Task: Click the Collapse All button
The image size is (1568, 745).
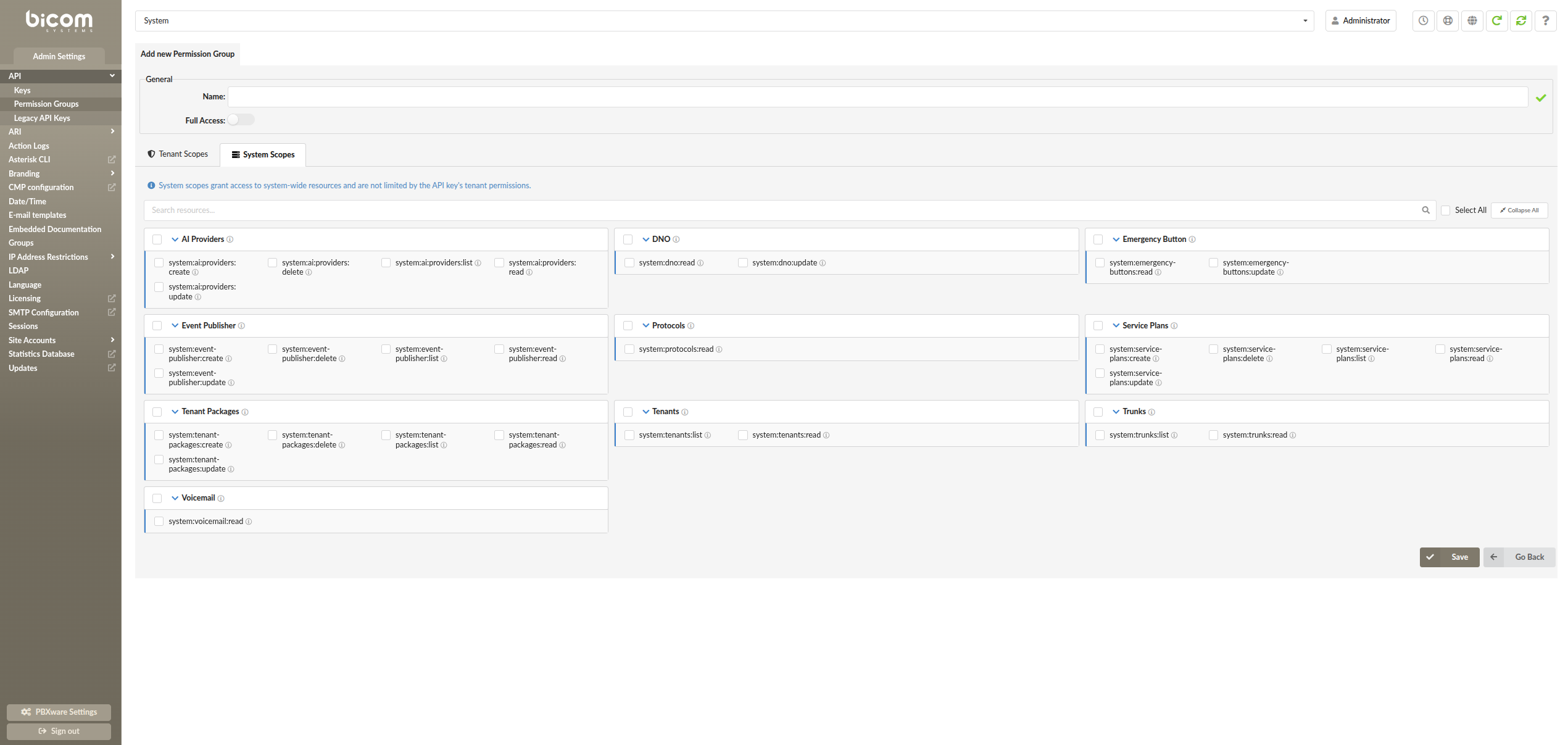Action: [x=1519, y=210]
